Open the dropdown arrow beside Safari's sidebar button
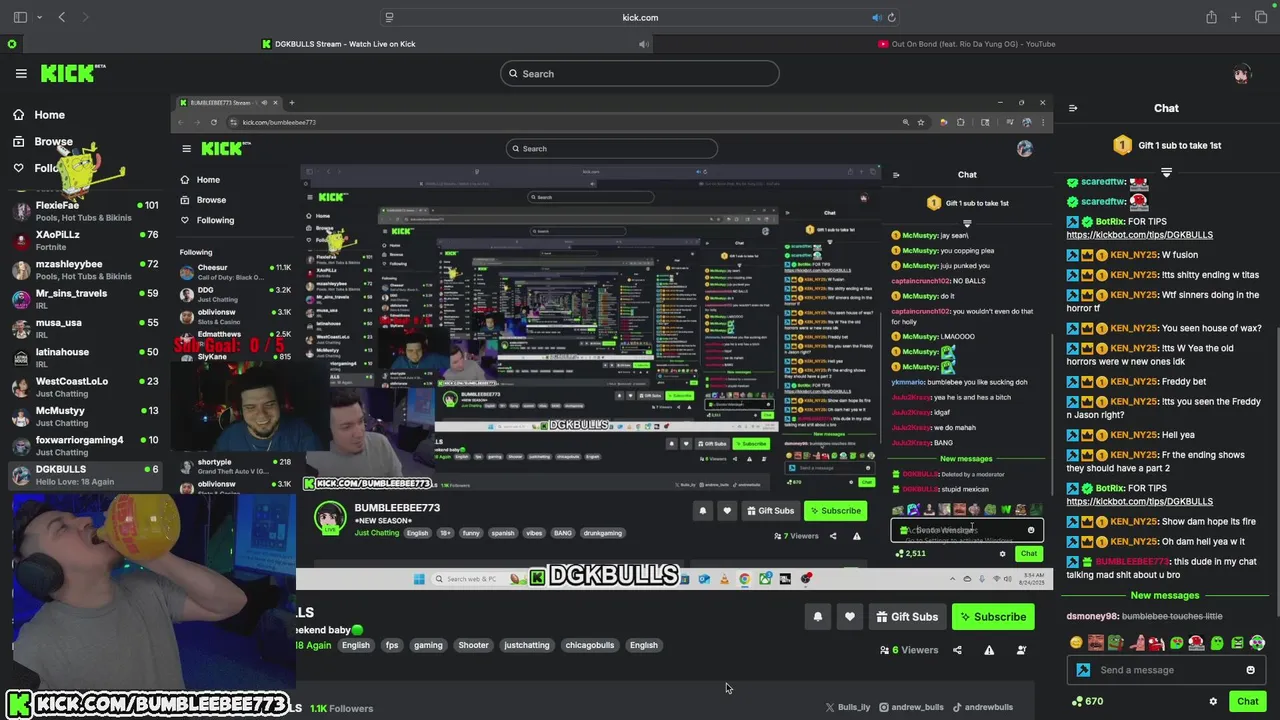The image size is (1280, 720). tap(39, 17)
